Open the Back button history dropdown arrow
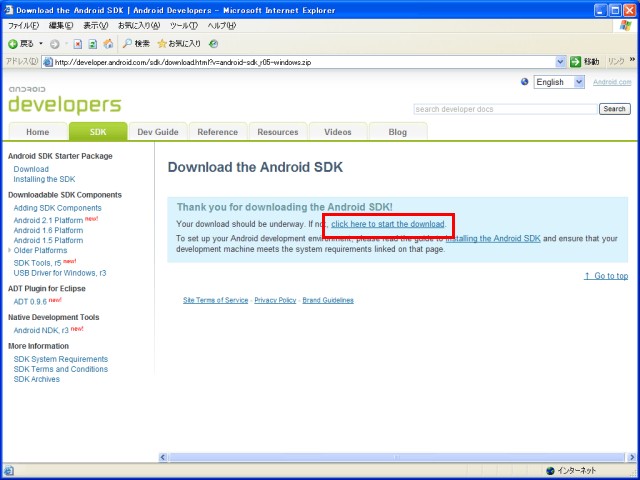The image size is (640, 480). click(x=41, y=44)
